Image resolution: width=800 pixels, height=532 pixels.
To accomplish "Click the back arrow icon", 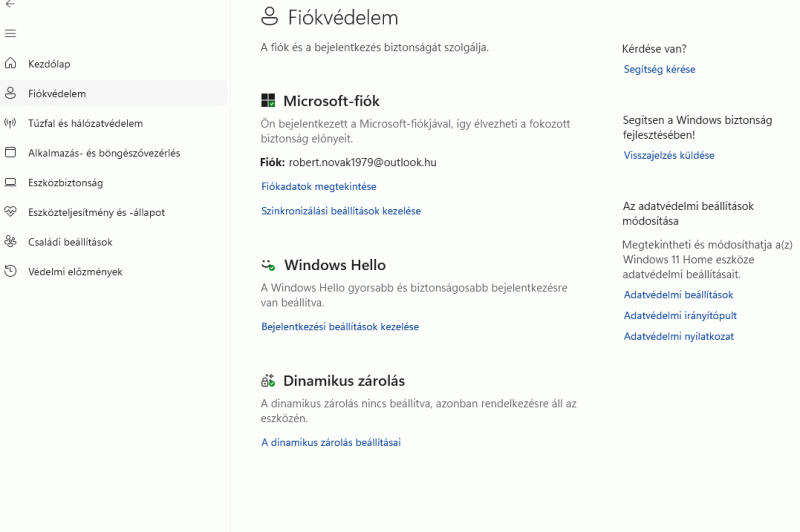I will coord(10,5).
